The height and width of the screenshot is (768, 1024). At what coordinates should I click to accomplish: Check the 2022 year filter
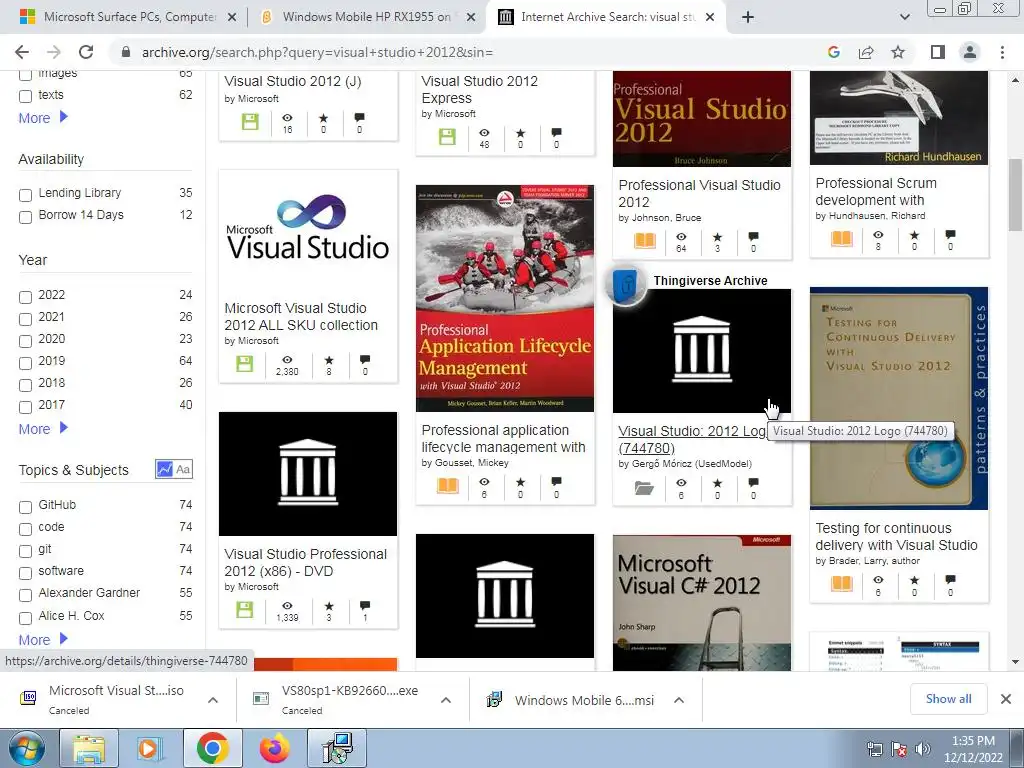pos(25,297)
